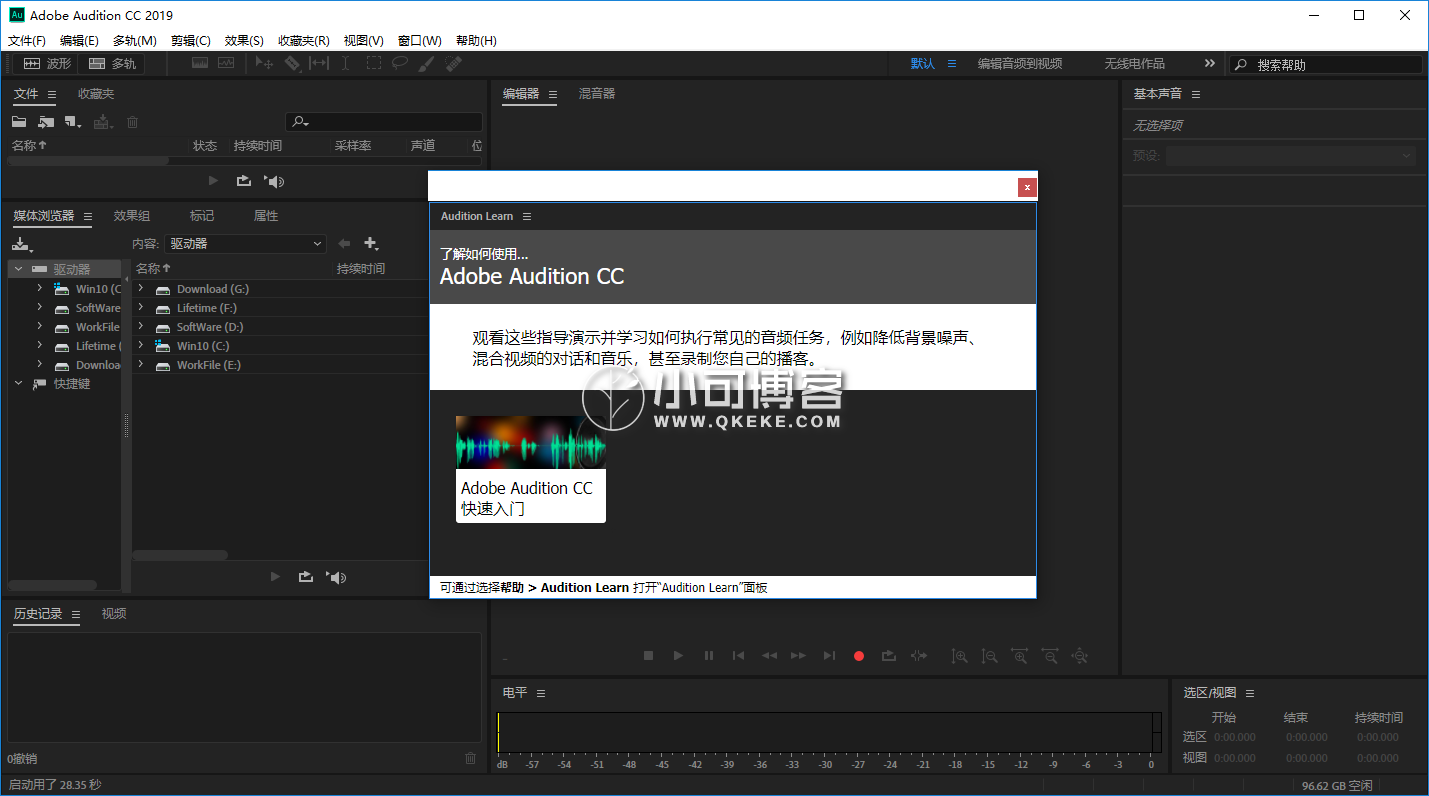Image resolution: width=1429 pixels, height=796 pixels.
Task: Select the 编辑音频到视频 workspace
Action: 1020,64
